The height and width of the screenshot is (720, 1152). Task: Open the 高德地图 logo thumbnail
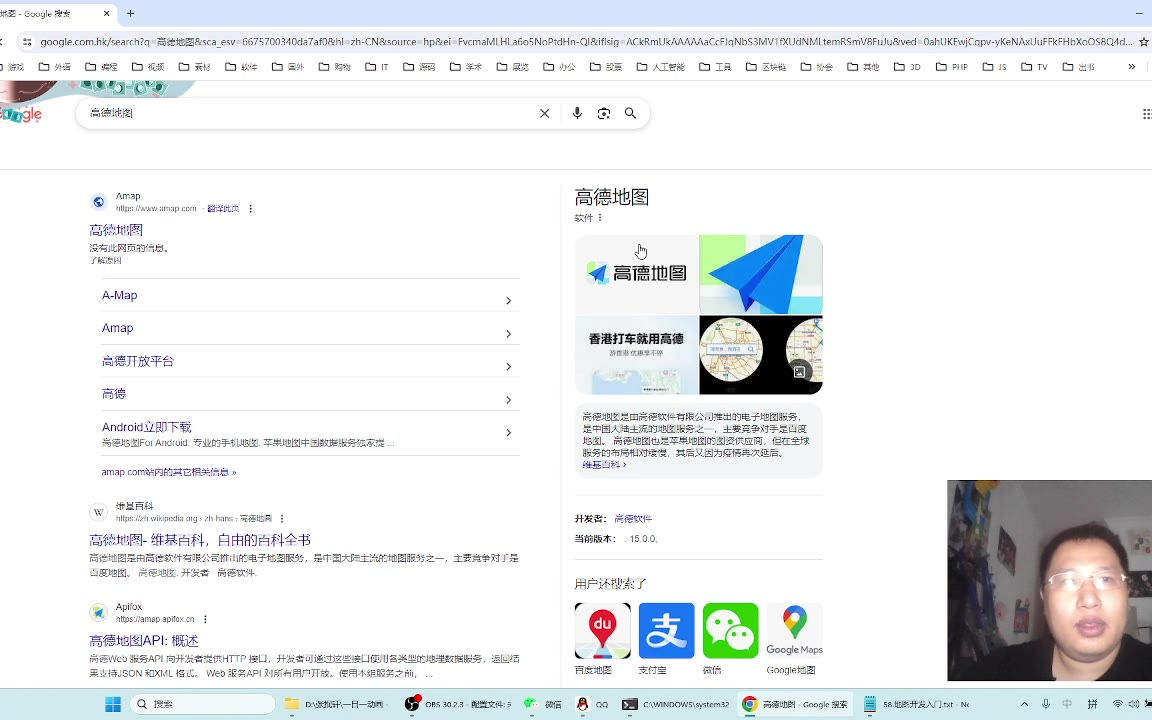click(x=636, y=274)
